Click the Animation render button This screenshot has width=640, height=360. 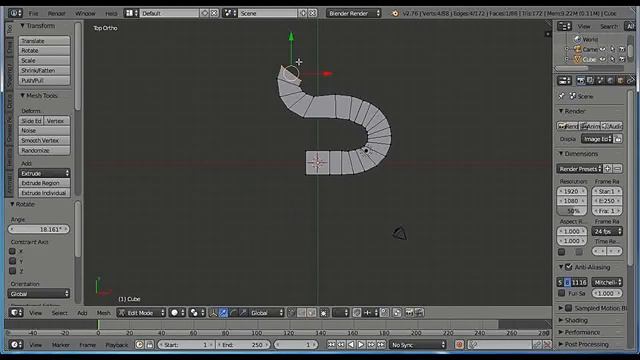[590, 126]
